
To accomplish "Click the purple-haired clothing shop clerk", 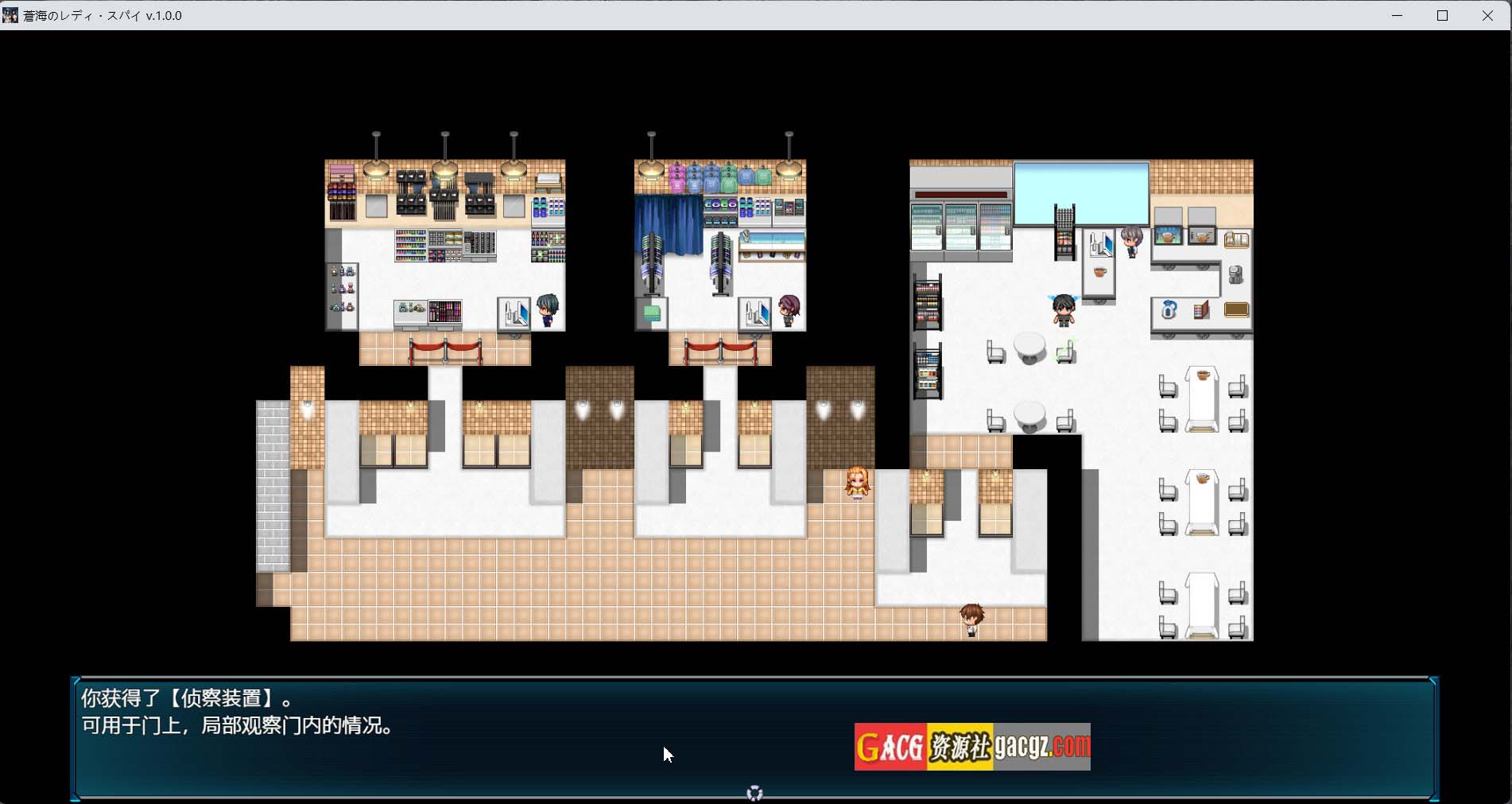I will click(x=789, y=310).
